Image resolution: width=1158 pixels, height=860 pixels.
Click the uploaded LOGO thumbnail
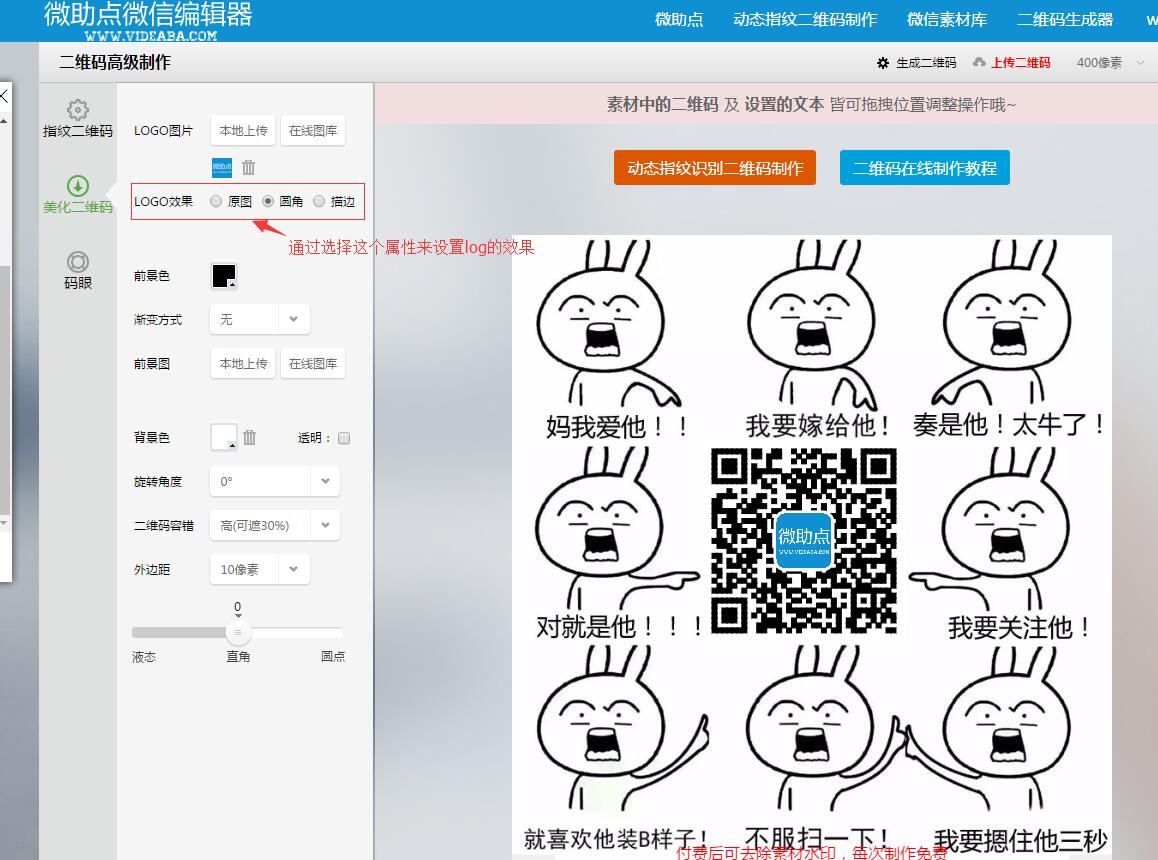222,168
